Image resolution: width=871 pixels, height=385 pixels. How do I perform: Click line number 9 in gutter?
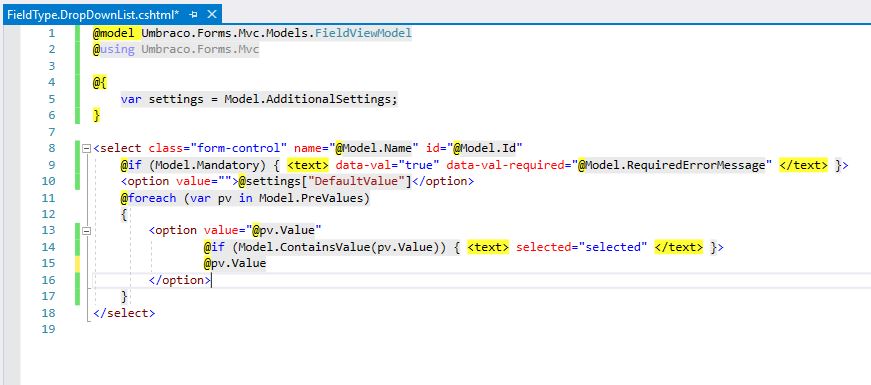coord(52,165)
